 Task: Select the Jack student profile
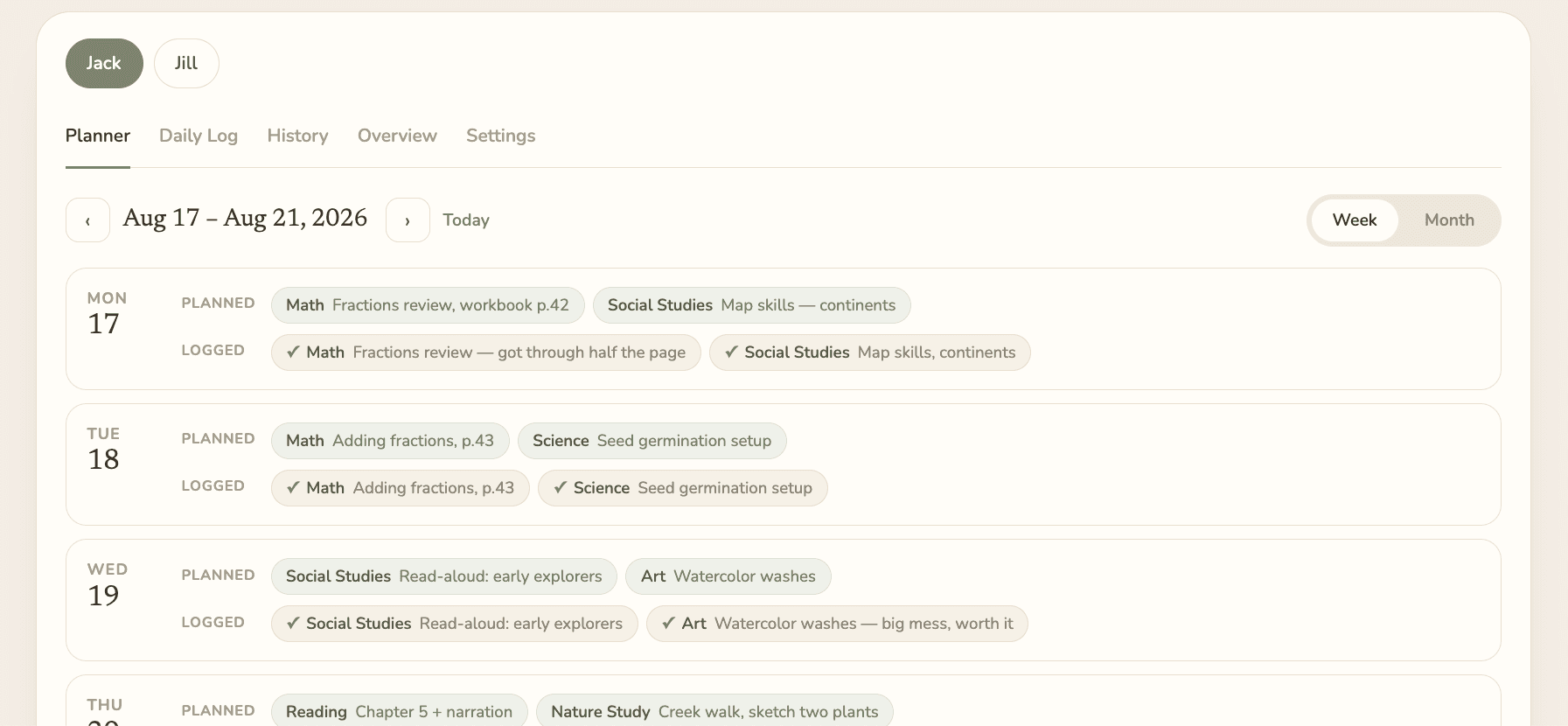pyautogui.click(x=104, y=63)
